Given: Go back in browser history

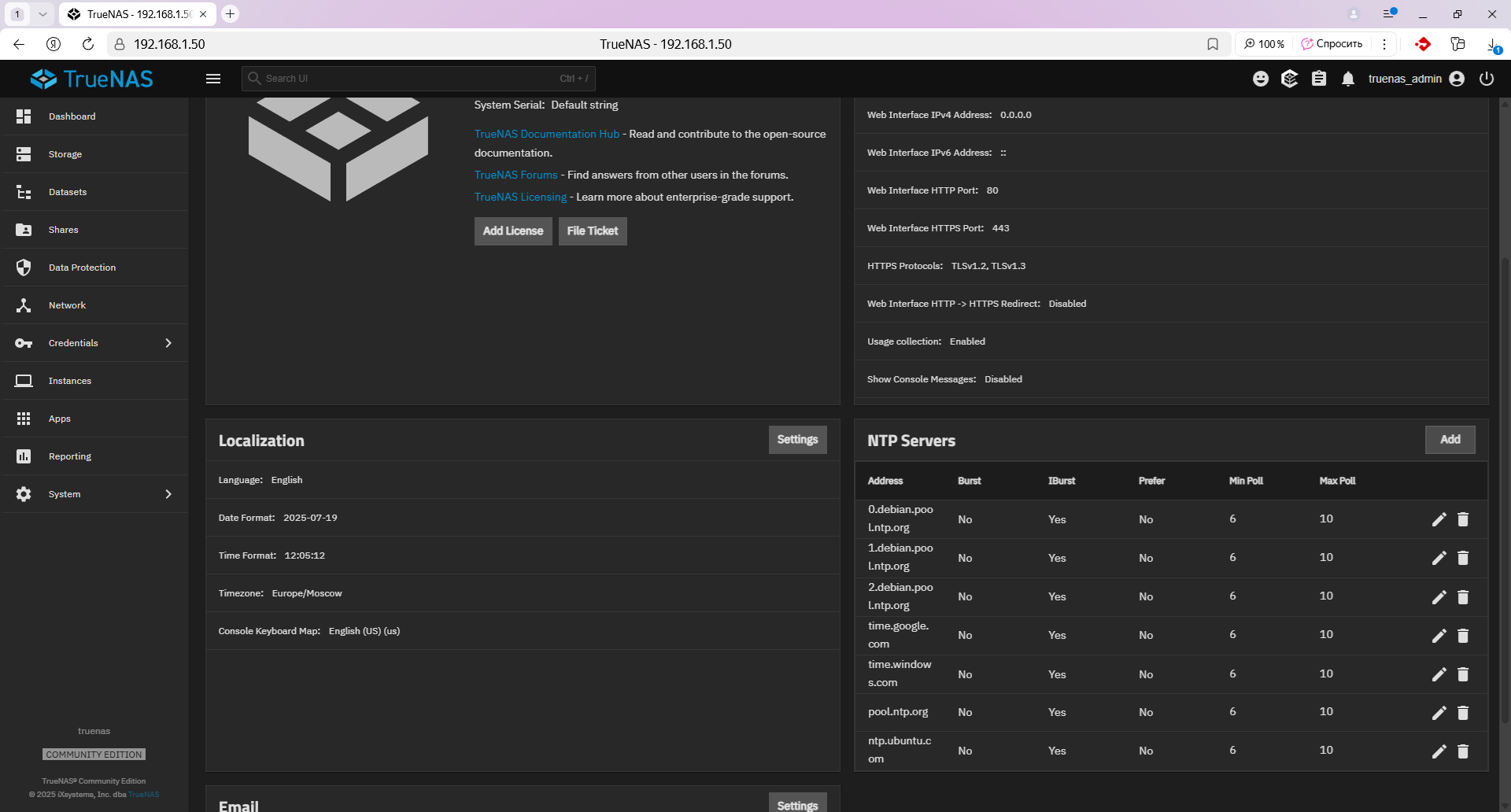Looking at the screenshot, I should pos(19,44).
